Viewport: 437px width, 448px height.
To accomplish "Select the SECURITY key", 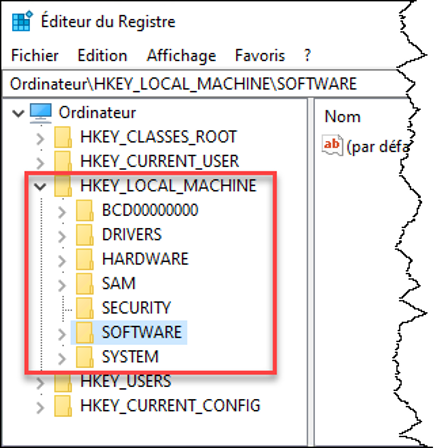I will tap(136, 308).
